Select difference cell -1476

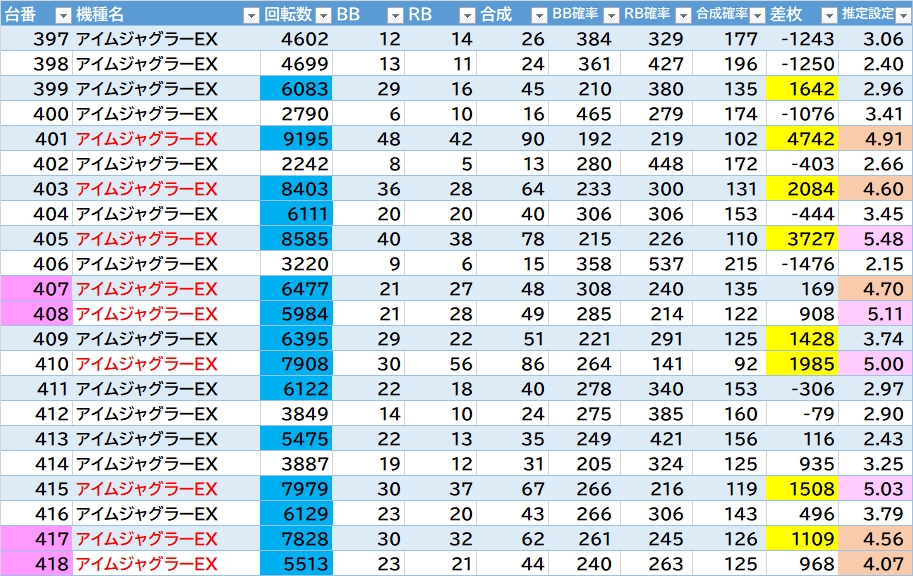802,263
